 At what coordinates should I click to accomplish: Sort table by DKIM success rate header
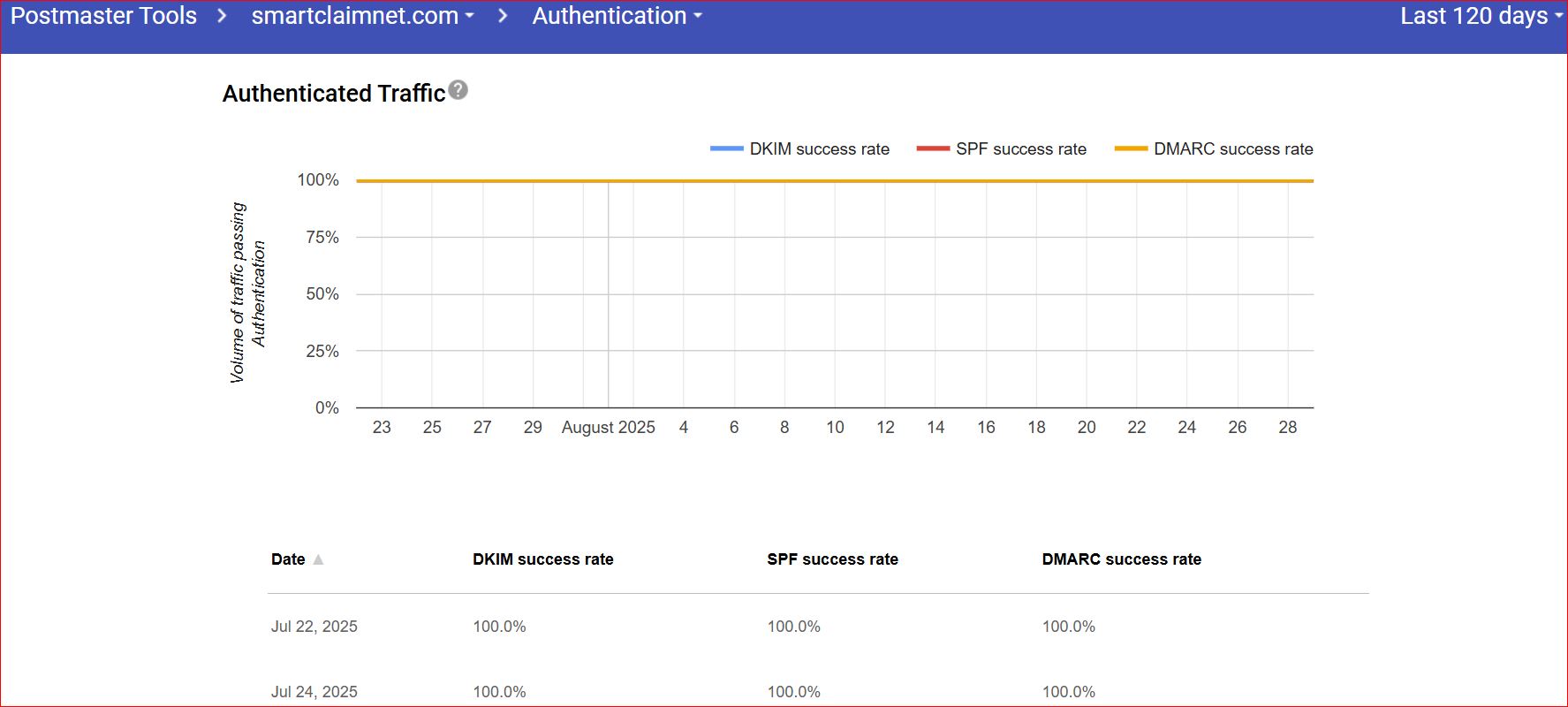(542, 559)
